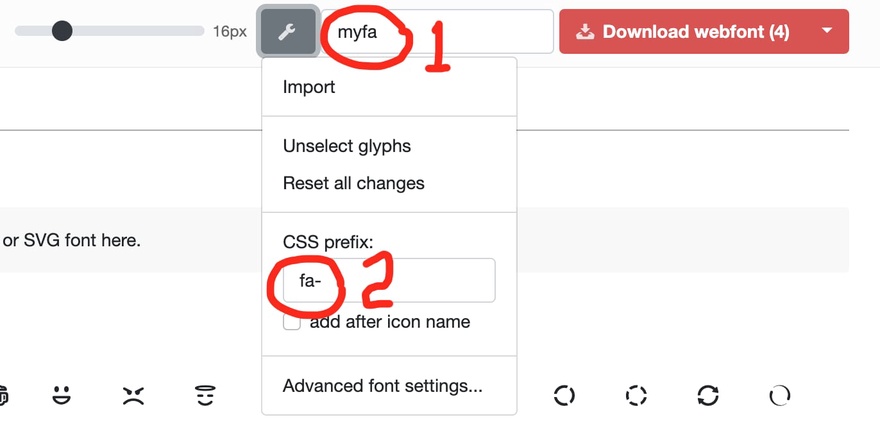Select the partially visible glyph at far left
The width and height of the screenshot is (880, 431).
tap(3, 395)
